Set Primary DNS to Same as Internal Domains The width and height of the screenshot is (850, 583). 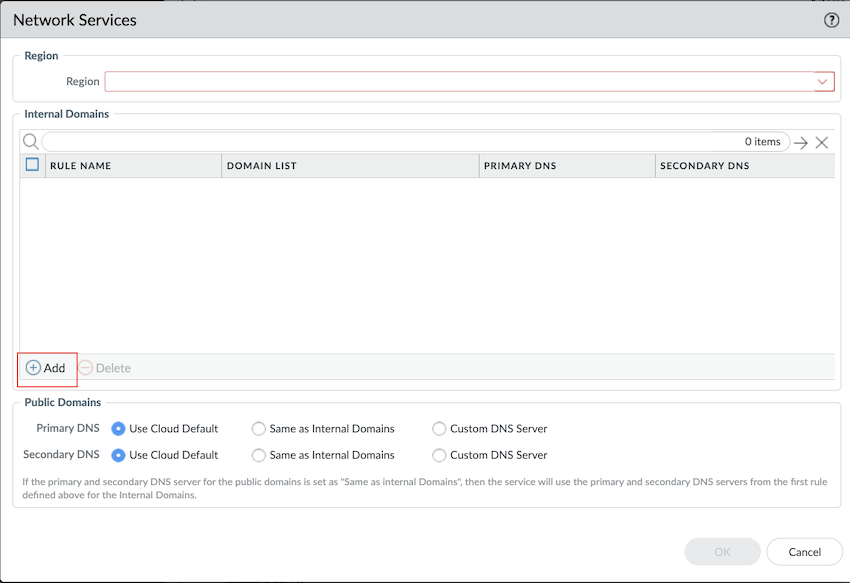260,429
